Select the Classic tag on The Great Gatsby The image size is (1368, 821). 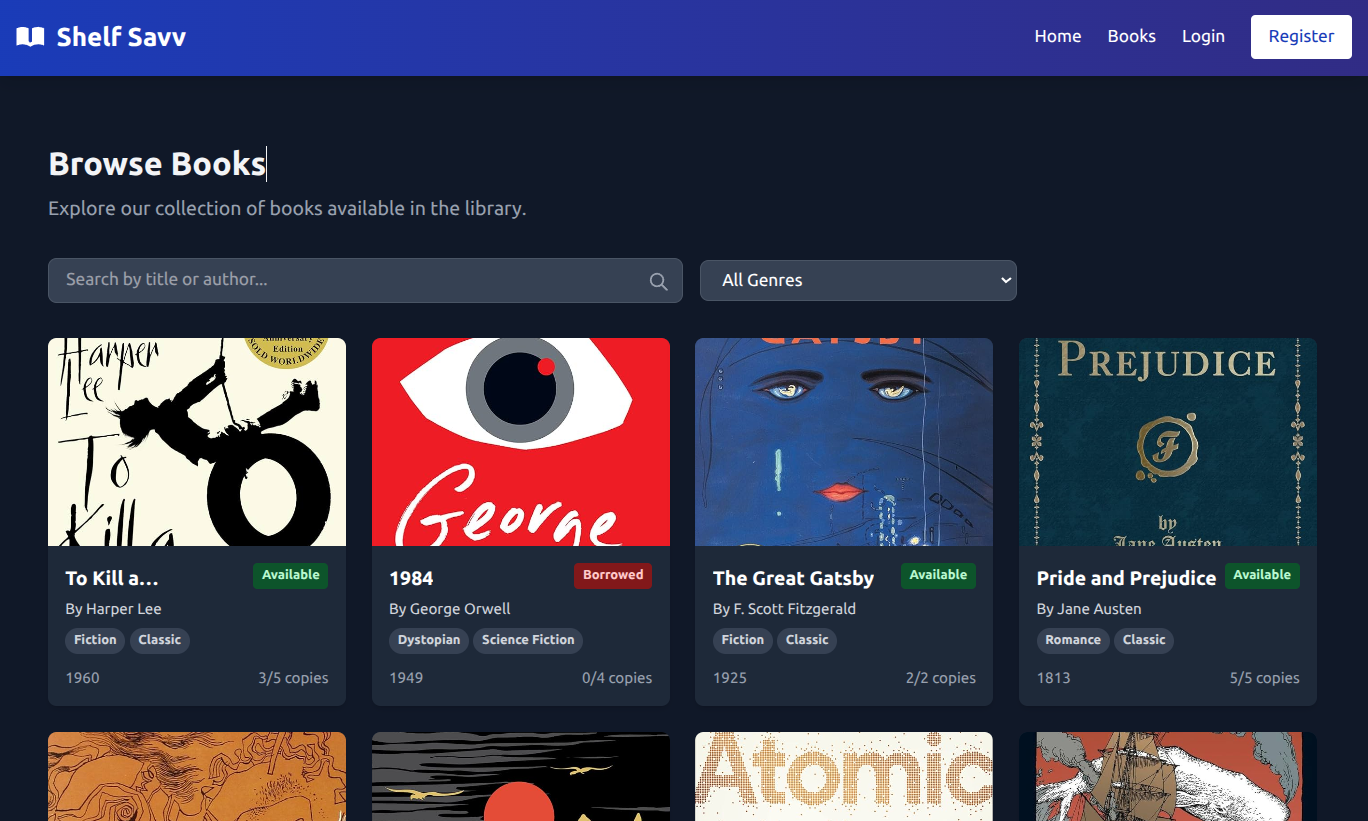click(x=807, y=640)
